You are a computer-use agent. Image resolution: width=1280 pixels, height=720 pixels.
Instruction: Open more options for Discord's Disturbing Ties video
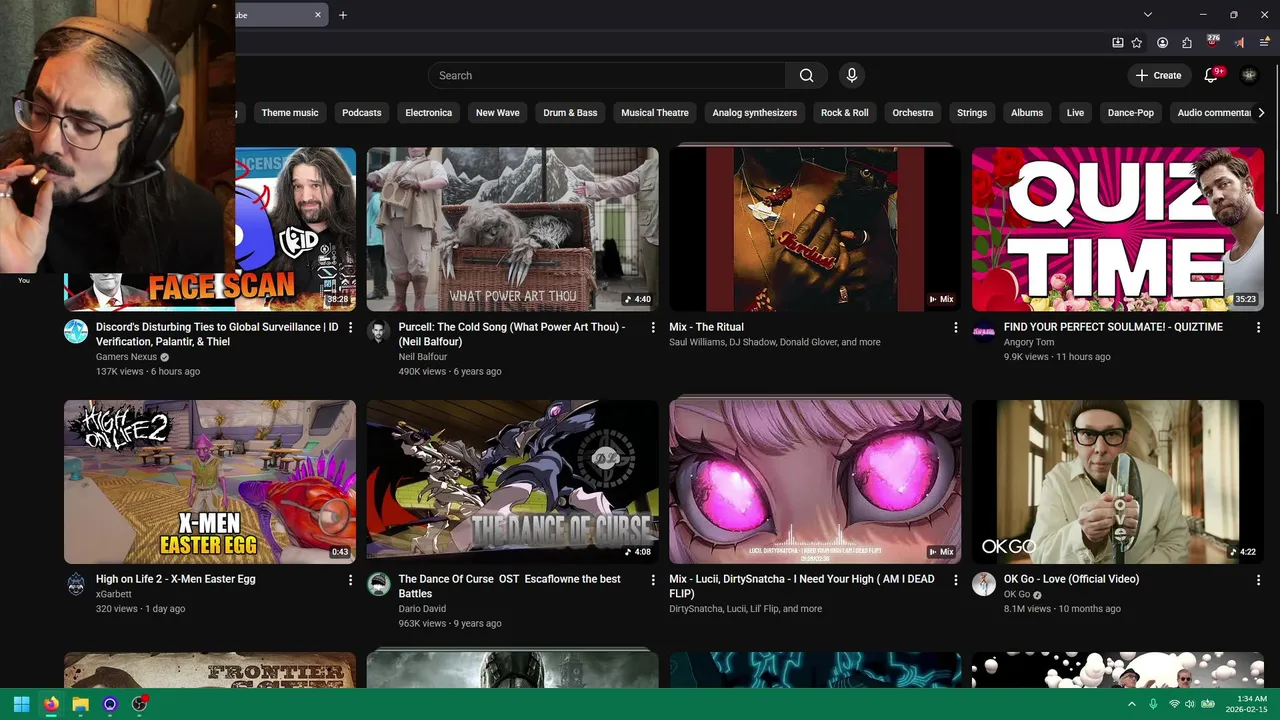(350, 328)
